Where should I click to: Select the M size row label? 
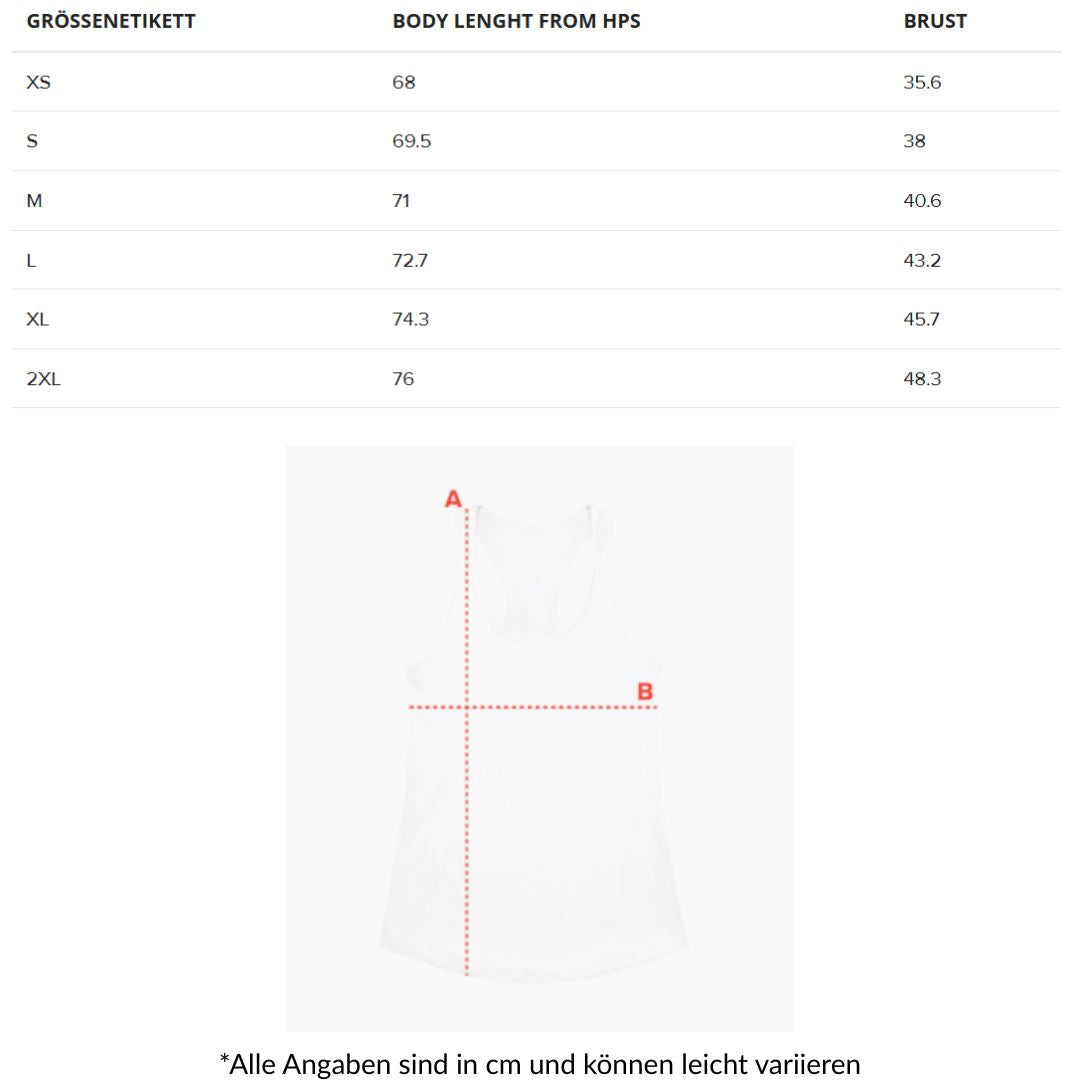35,201
